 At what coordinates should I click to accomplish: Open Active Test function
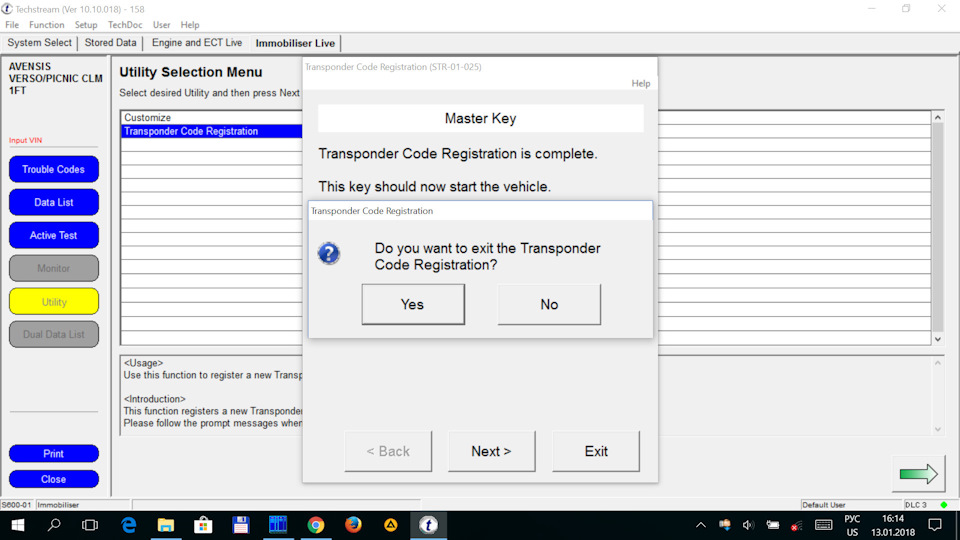[54, 235]
